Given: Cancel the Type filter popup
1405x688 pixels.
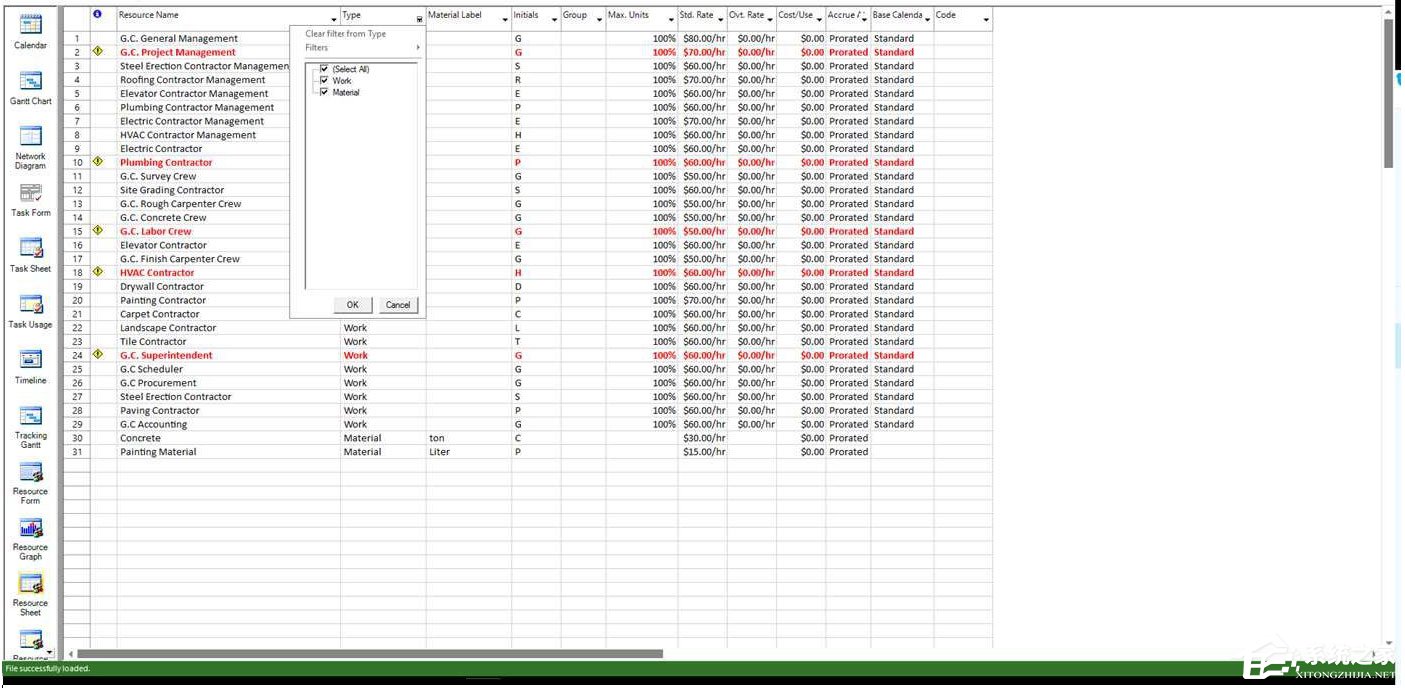Looking at the screenshot, I should 398,305.
